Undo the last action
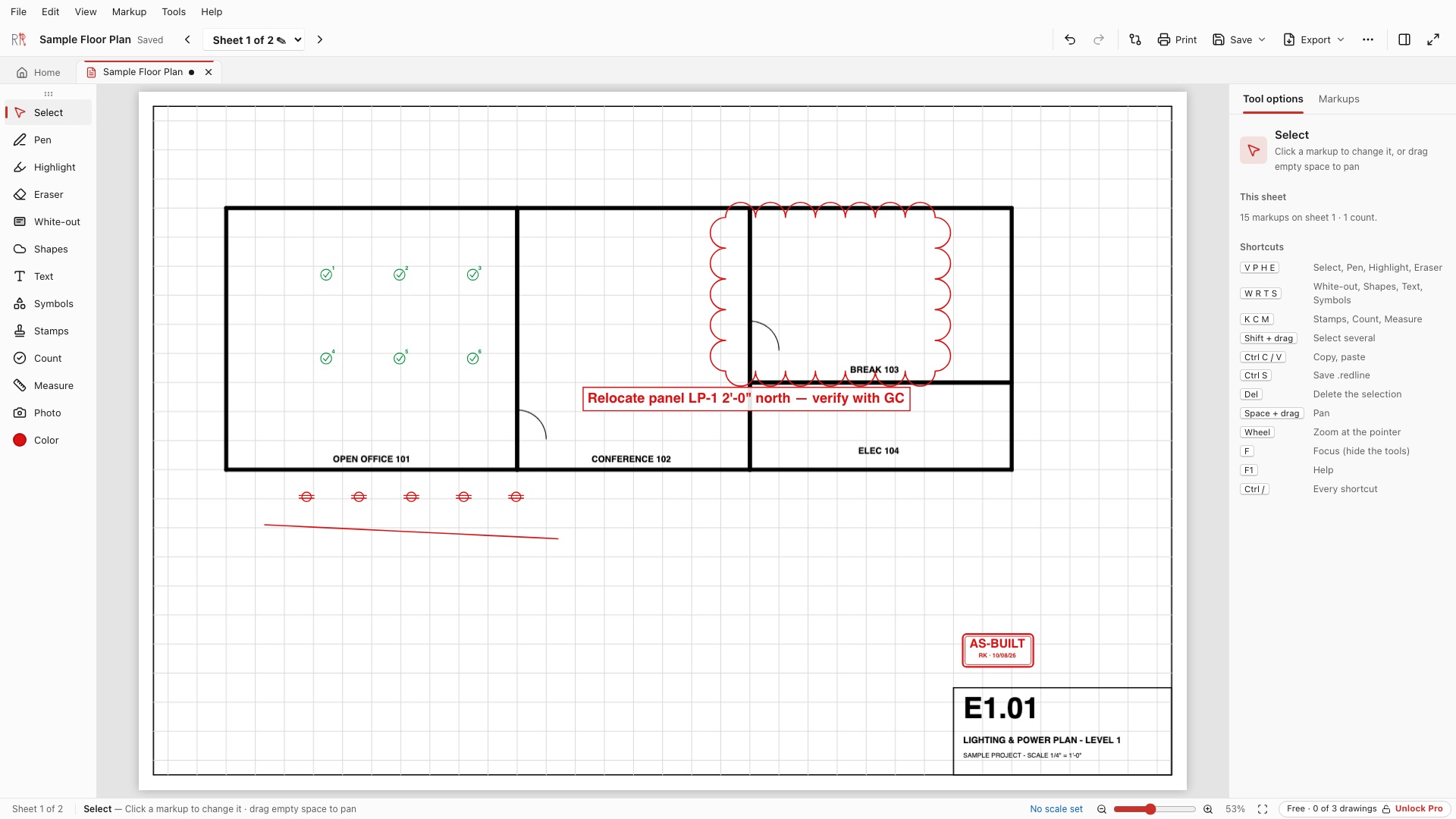This screenshot has height=819, width=1456. pos(1070,39)
